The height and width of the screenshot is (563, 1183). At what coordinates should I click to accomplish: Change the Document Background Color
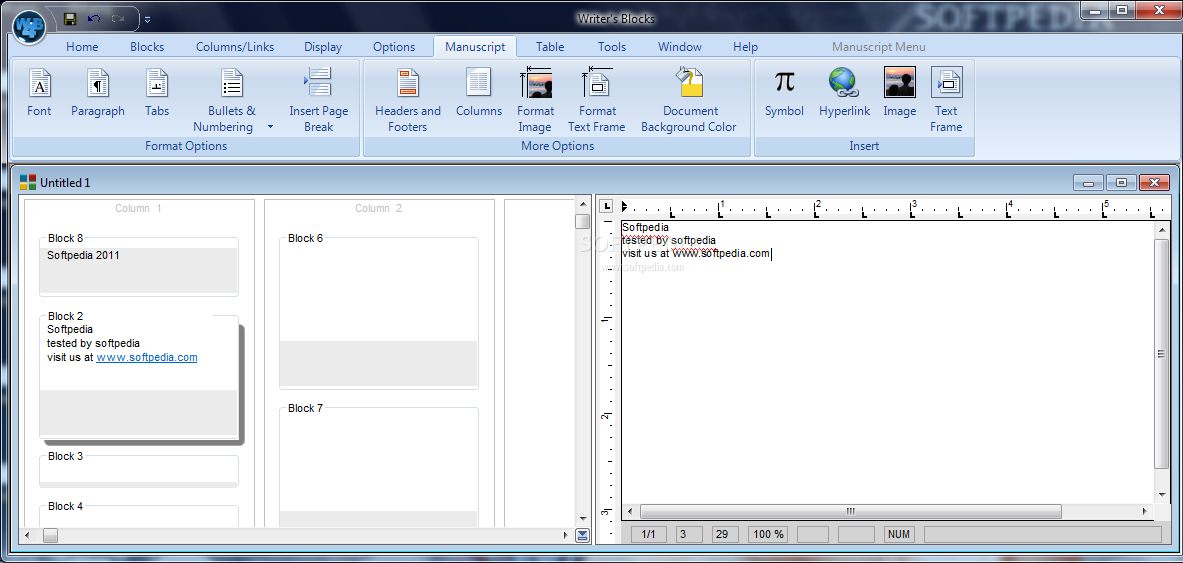pos(689,100)
